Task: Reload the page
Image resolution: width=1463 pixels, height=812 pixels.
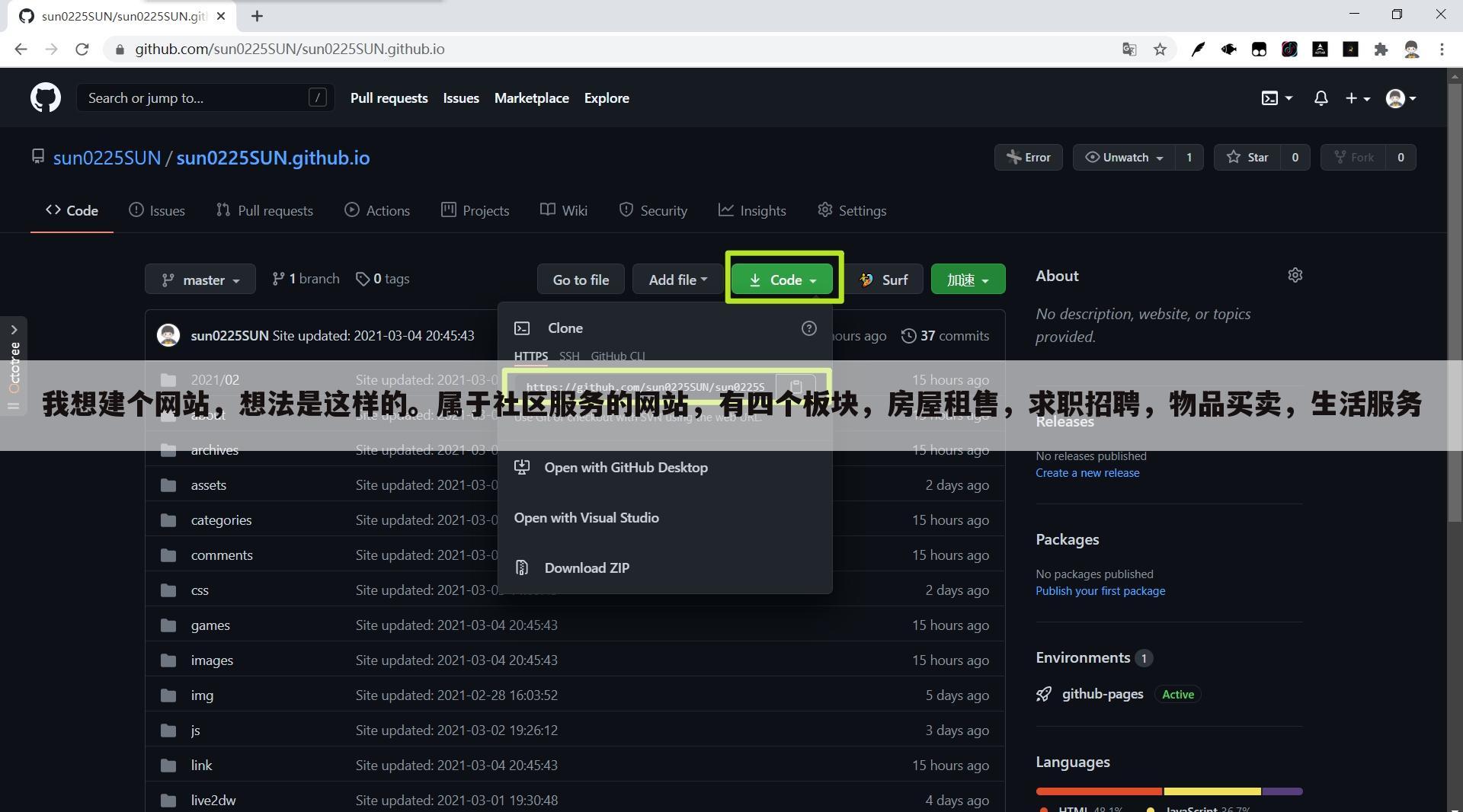Action: pyautogui.click(x=82, y=50)
